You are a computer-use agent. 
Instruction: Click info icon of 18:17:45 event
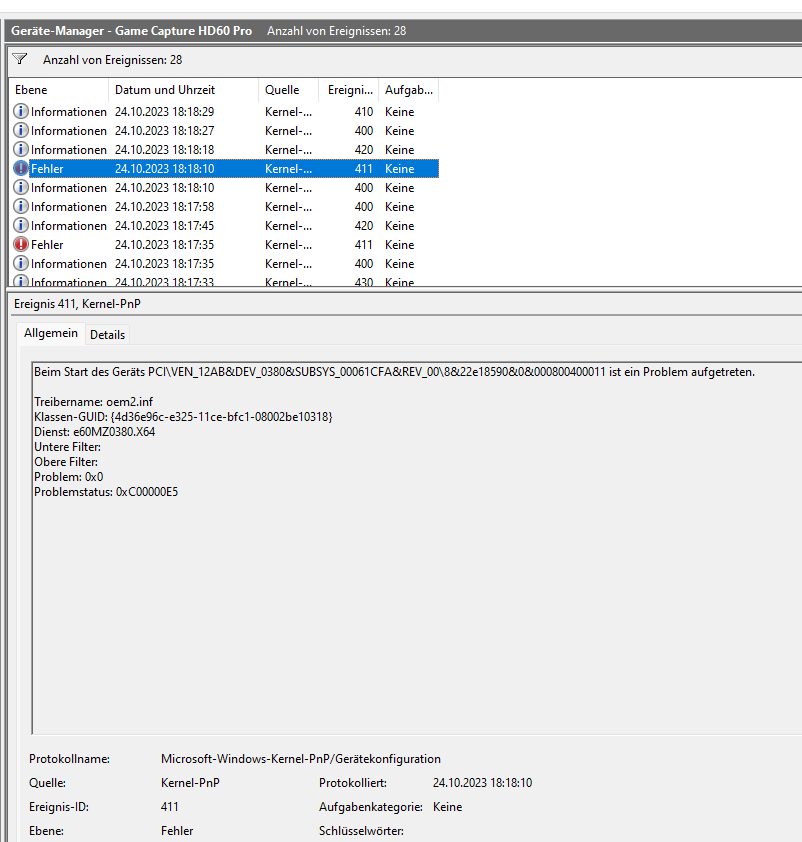point(20,226)
